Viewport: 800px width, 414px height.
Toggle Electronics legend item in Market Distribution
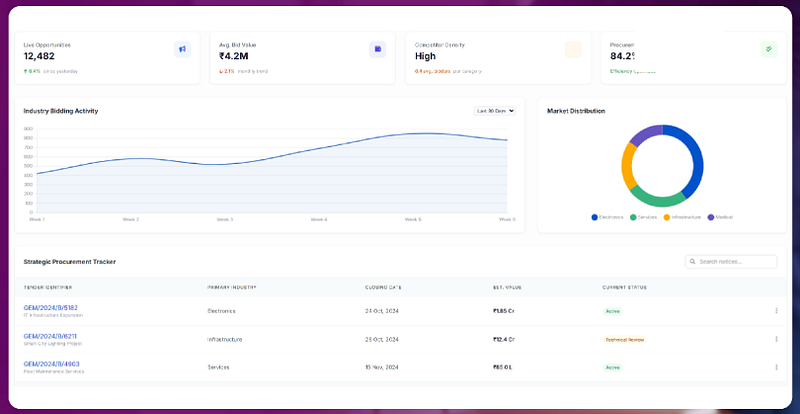(607, 217)
